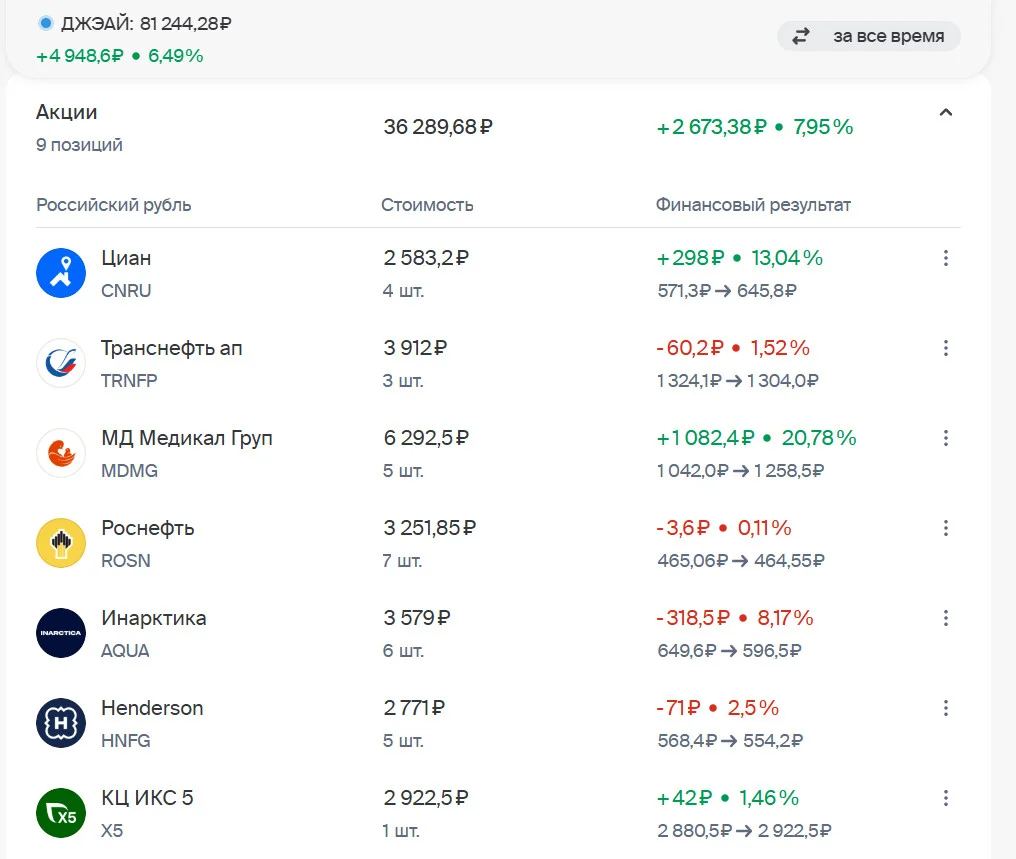
Task: Click the Роснефть value 3 251,85 ₽
Action: tap(430, 528)
